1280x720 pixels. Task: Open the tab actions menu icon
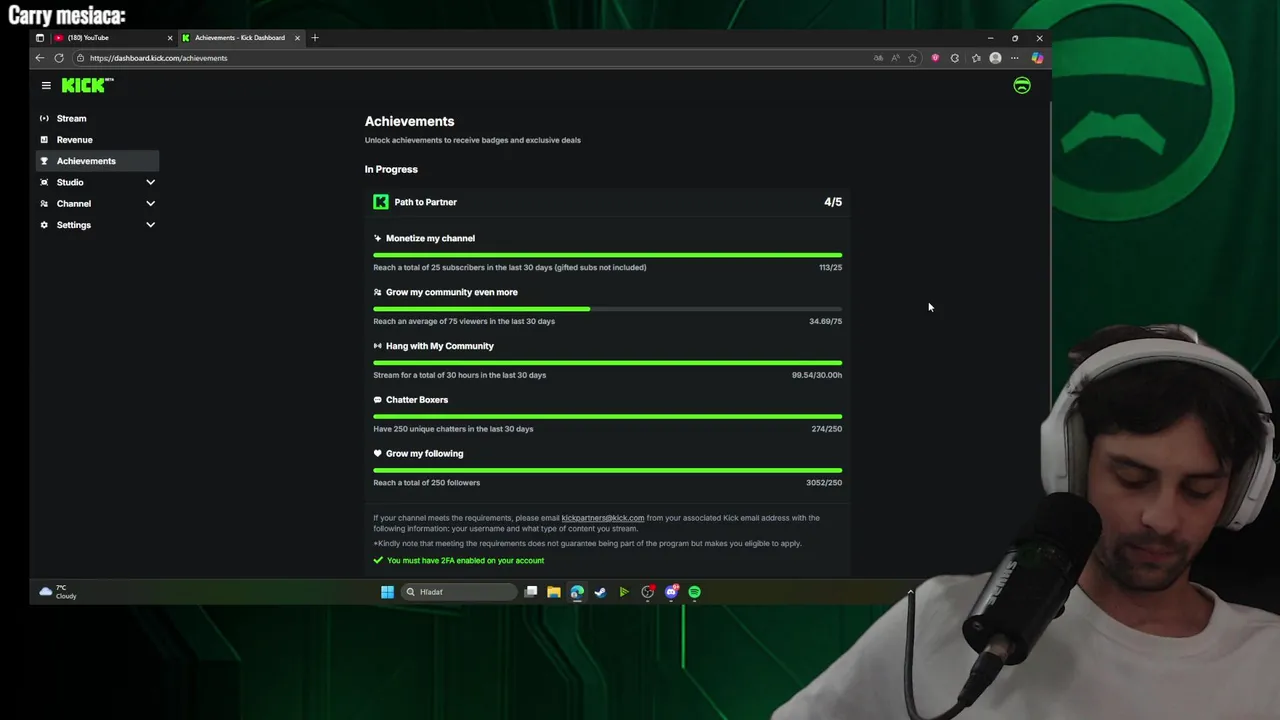coord(40,38)
